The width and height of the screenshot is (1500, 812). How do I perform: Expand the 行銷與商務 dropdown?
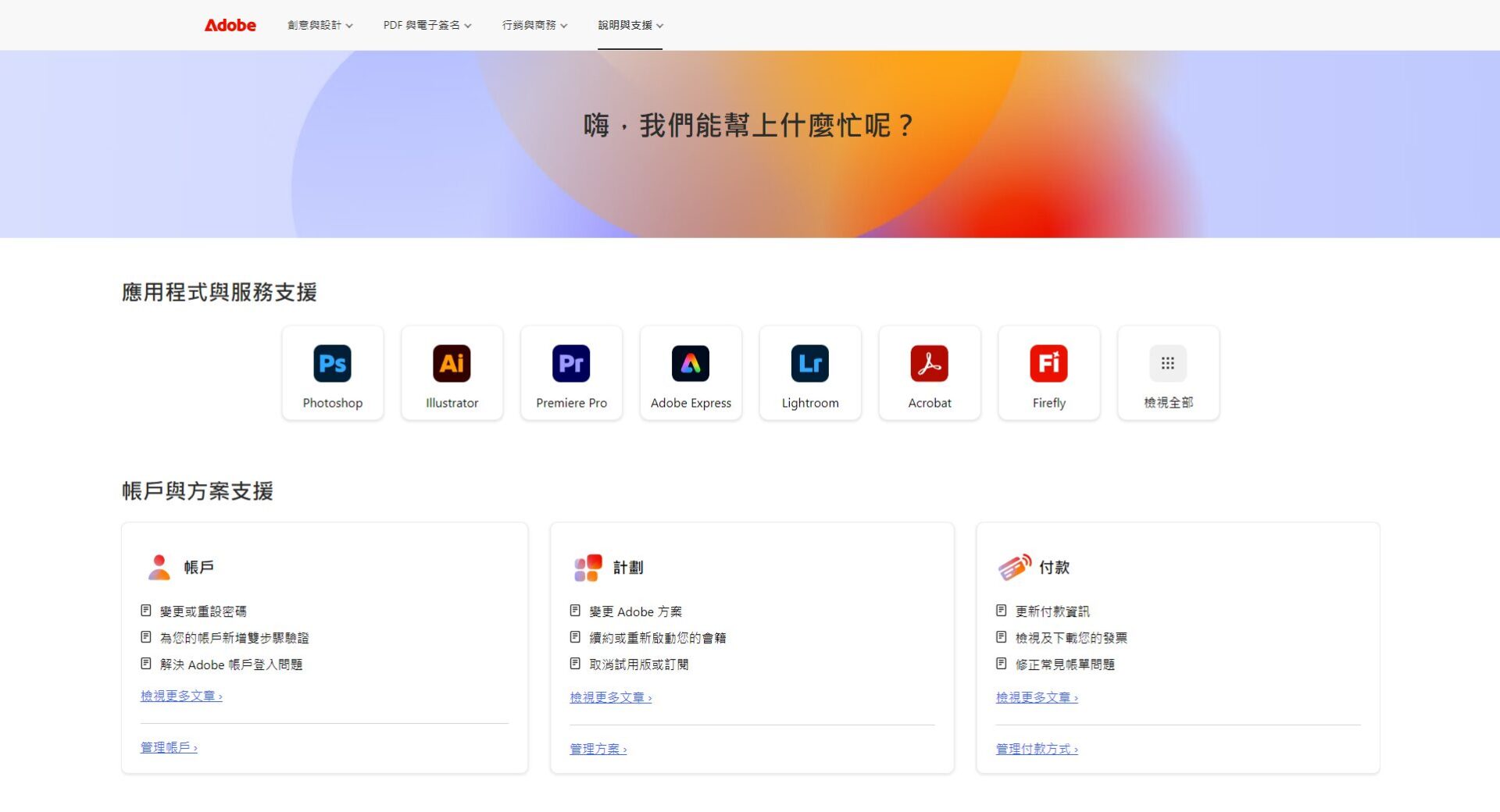[x=534, y=24]
